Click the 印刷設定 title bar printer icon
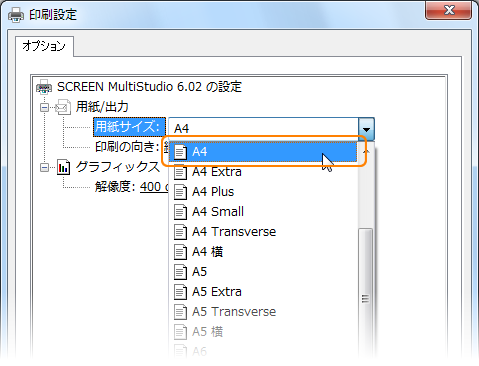 (x=16, y=15)
